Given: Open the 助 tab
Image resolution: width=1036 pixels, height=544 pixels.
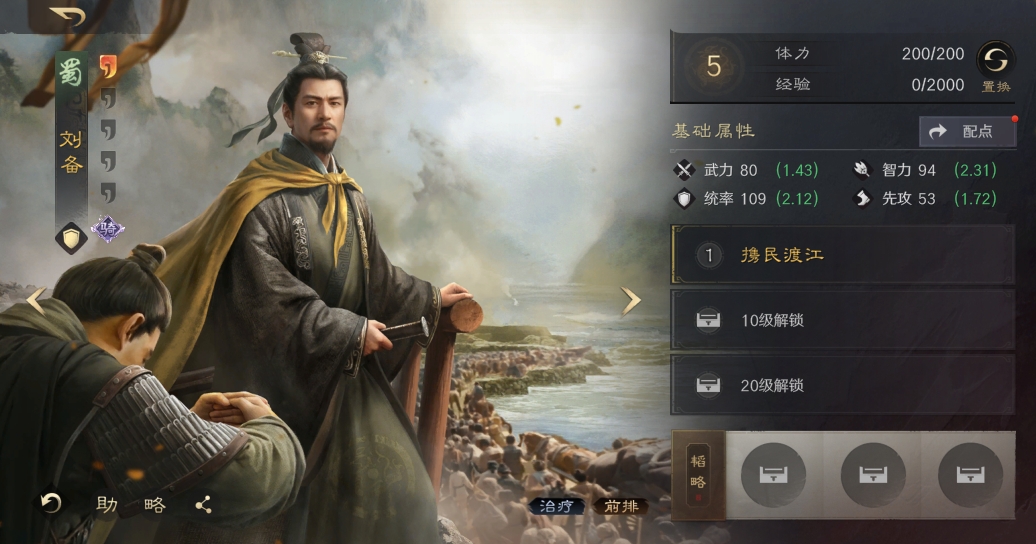Looking at the screenshot, I should [x=107, y=506].
